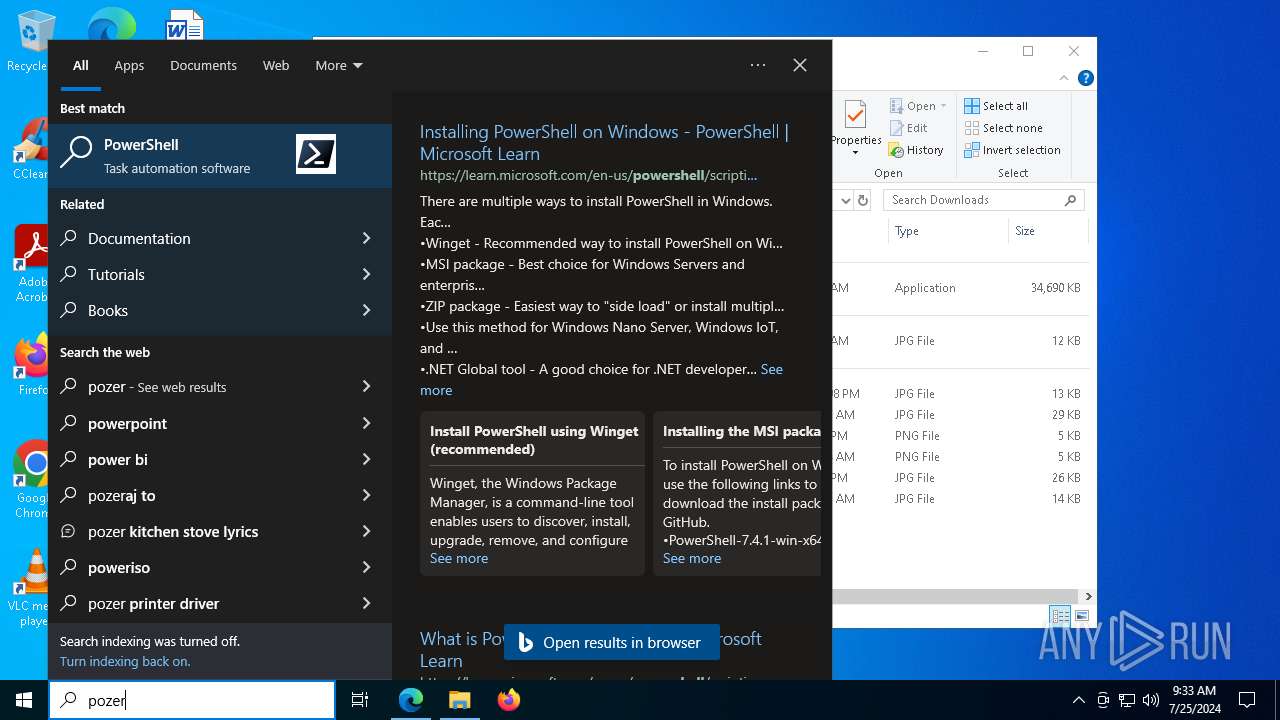Launch Firefox from the taskbar
The height and width of the screenshot is (720, 1280).
[509, 700]
